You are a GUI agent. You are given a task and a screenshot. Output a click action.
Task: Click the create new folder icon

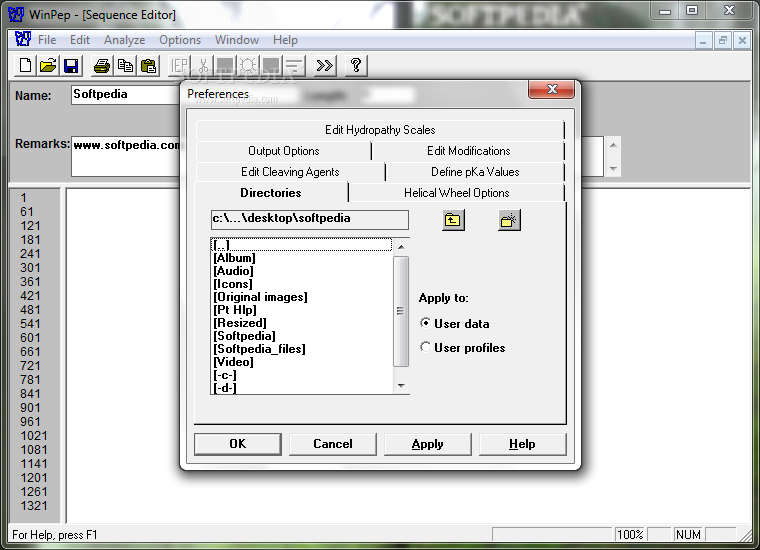pyautogui.click(x=509, y=220)
